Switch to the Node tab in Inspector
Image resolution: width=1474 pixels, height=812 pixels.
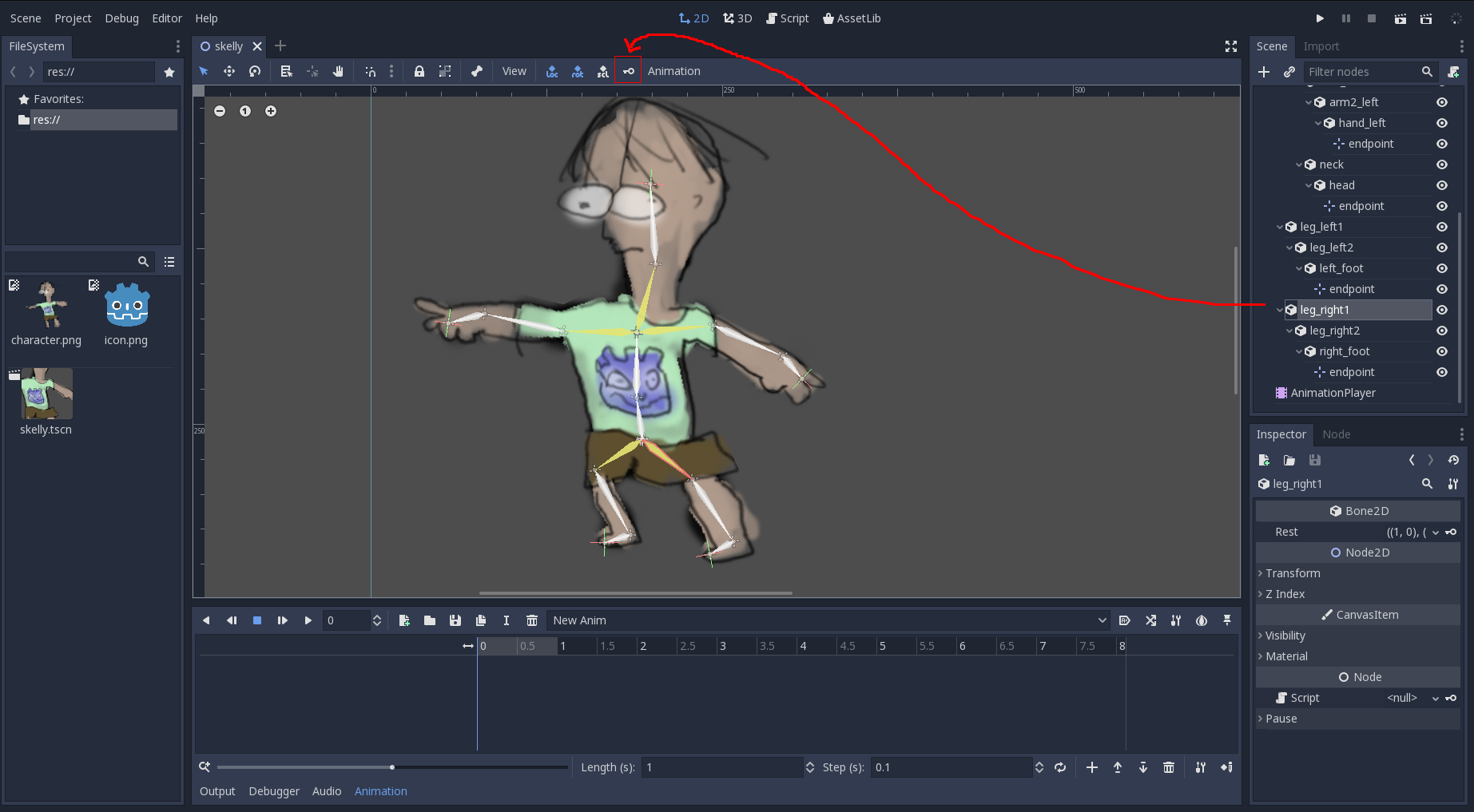pyautogui.click(x=1336, y=434)
